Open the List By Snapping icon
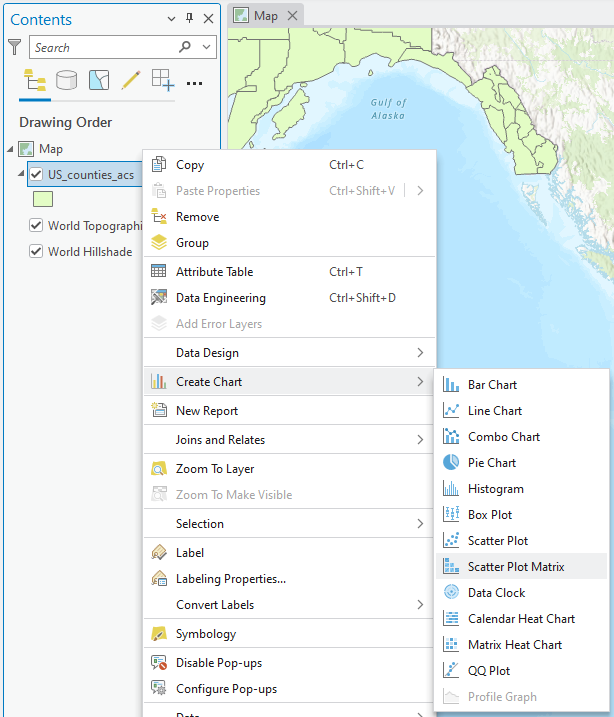 tap(162, 80)
